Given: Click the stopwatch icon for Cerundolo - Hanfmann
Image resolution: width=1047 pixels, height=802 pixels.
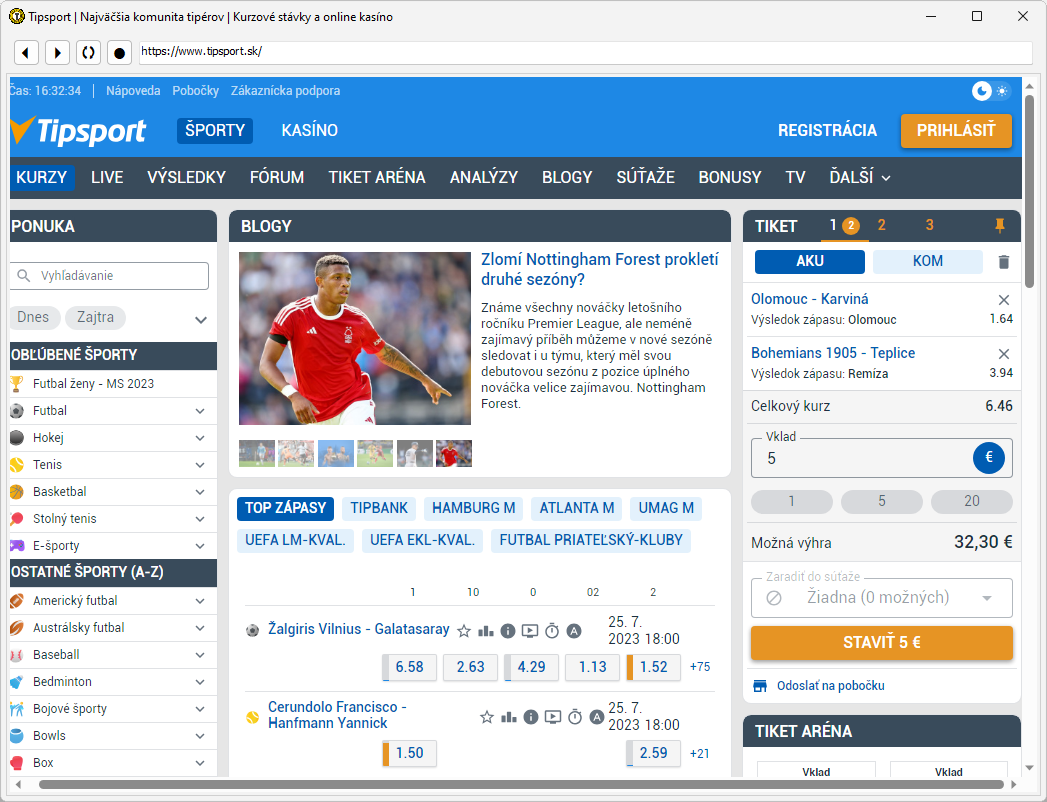Looking at the screenshot, I should tap(575, 717).
